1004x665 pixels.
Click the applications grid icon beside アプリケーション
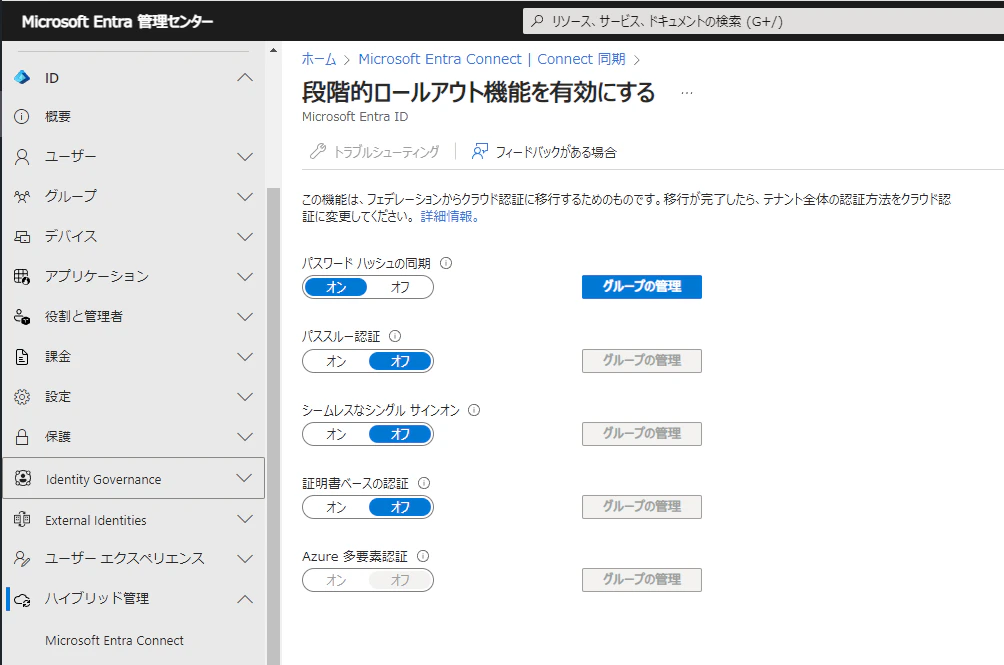pyautogui.click(x=22, y=276)
